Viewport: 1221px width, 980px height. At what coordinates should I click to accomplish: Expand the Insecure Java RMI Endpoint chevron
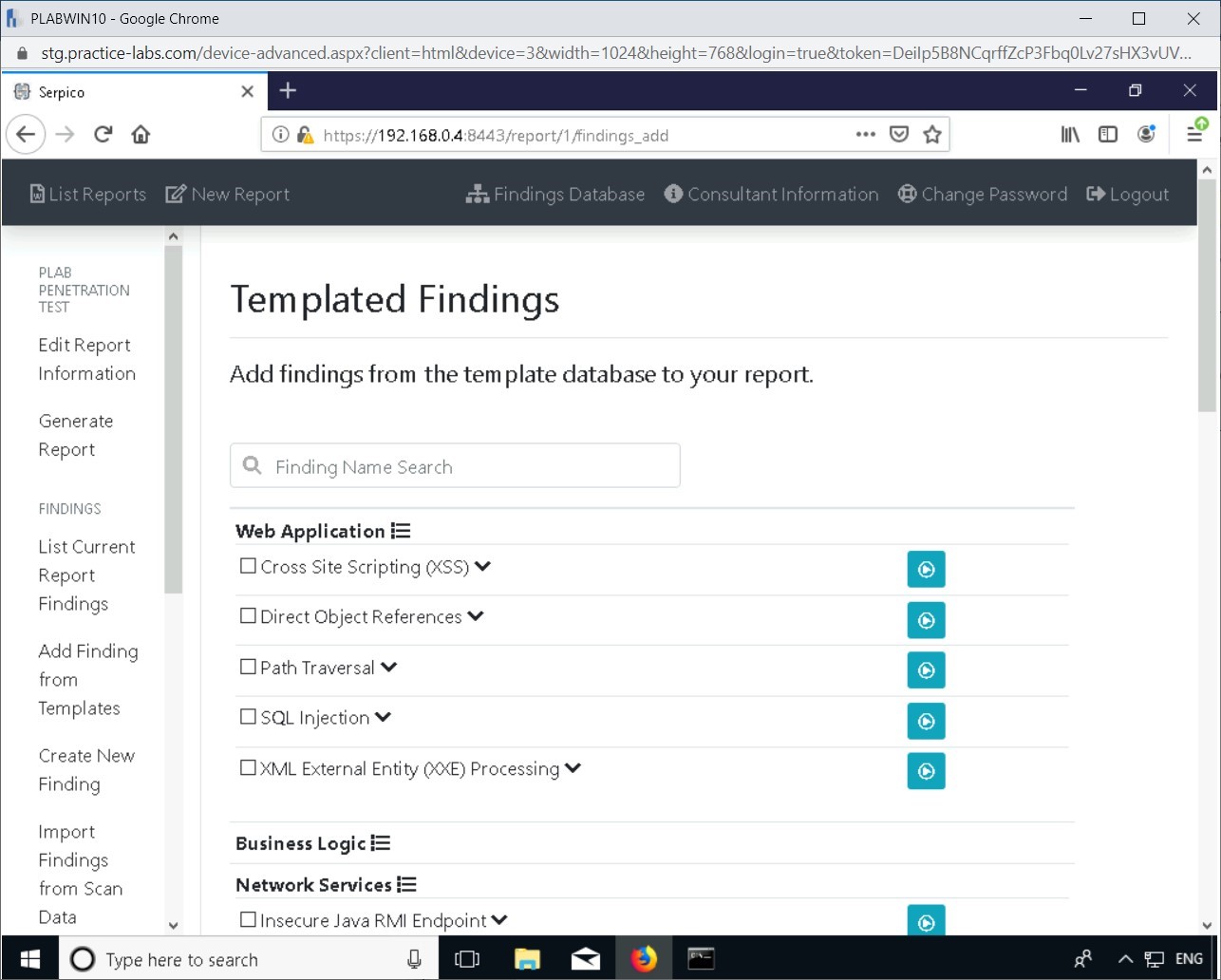click(499, 919)
